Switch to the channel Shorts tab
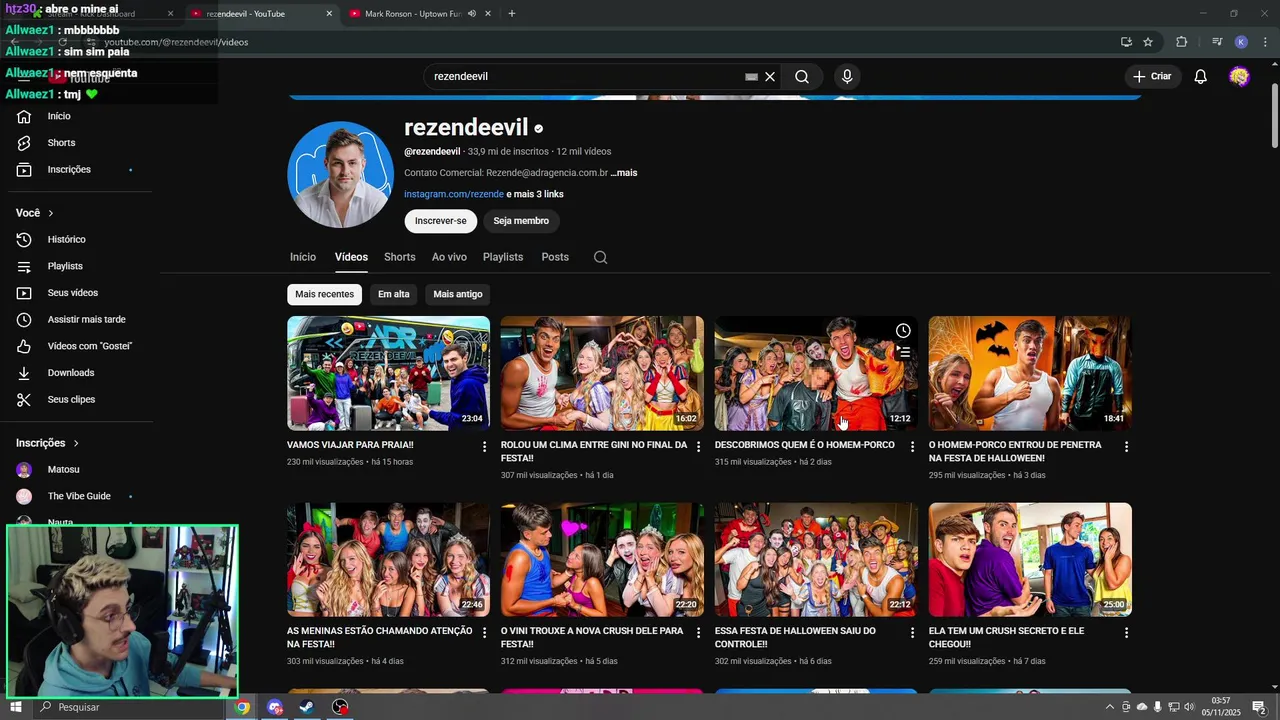 [400, 257]
